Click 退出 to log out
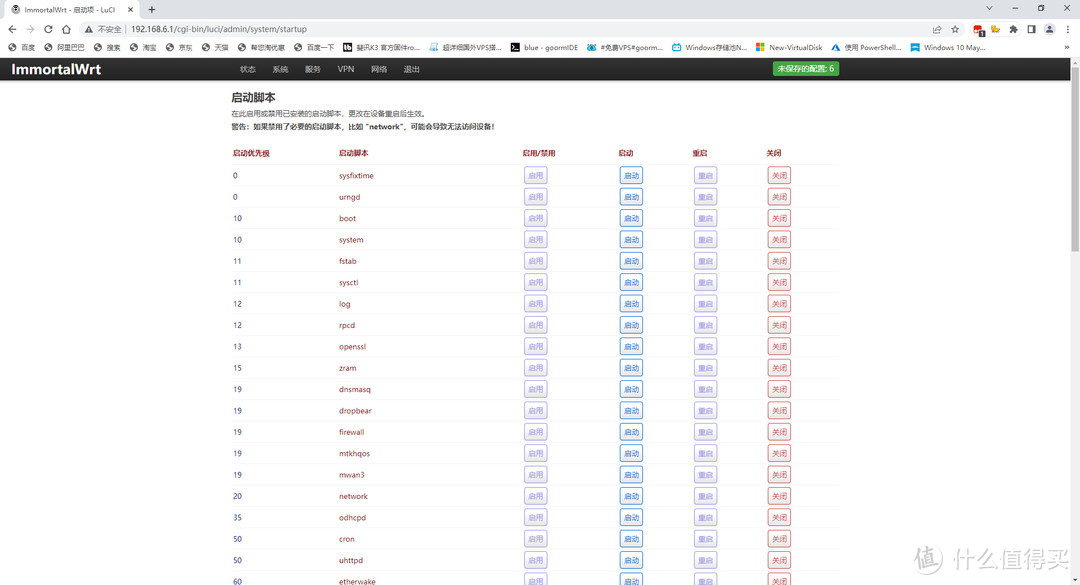The height and width of the screenshot is (585, 1080). tap(411, 69)
